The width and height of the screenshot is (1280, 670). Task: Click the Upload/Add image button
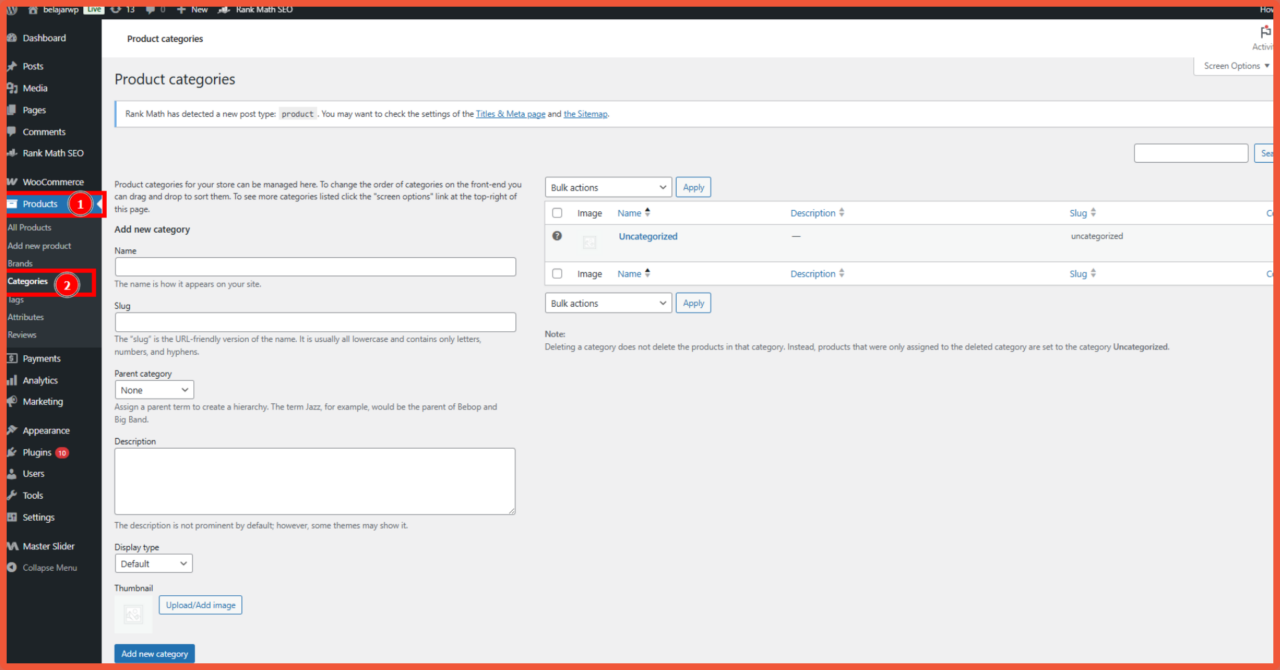(x=200, y=605)
